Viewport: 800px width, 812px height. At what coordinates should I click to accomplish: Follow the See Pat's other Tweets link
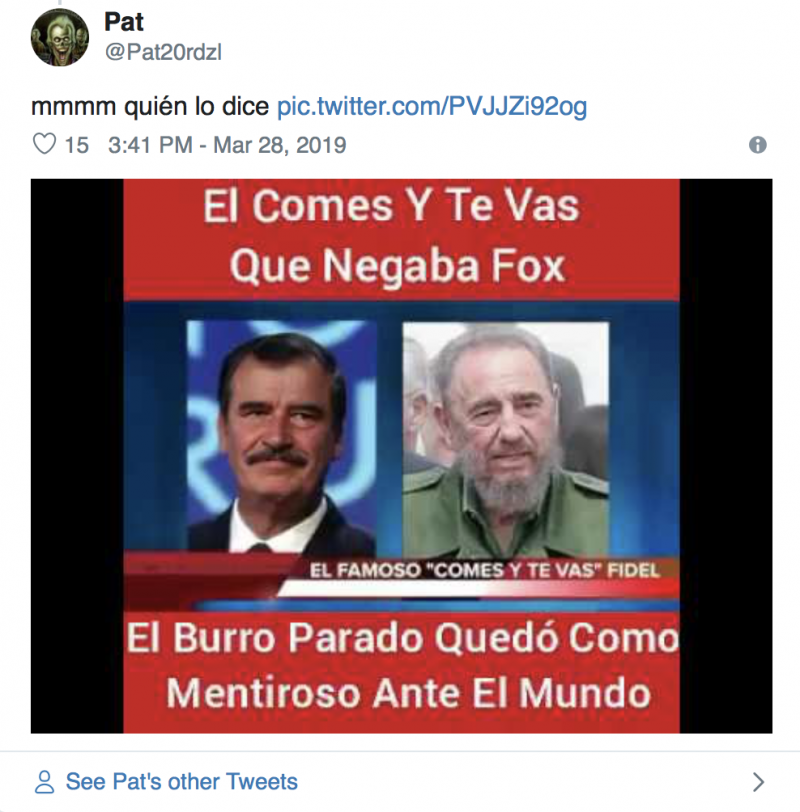[x=182, y=781]
